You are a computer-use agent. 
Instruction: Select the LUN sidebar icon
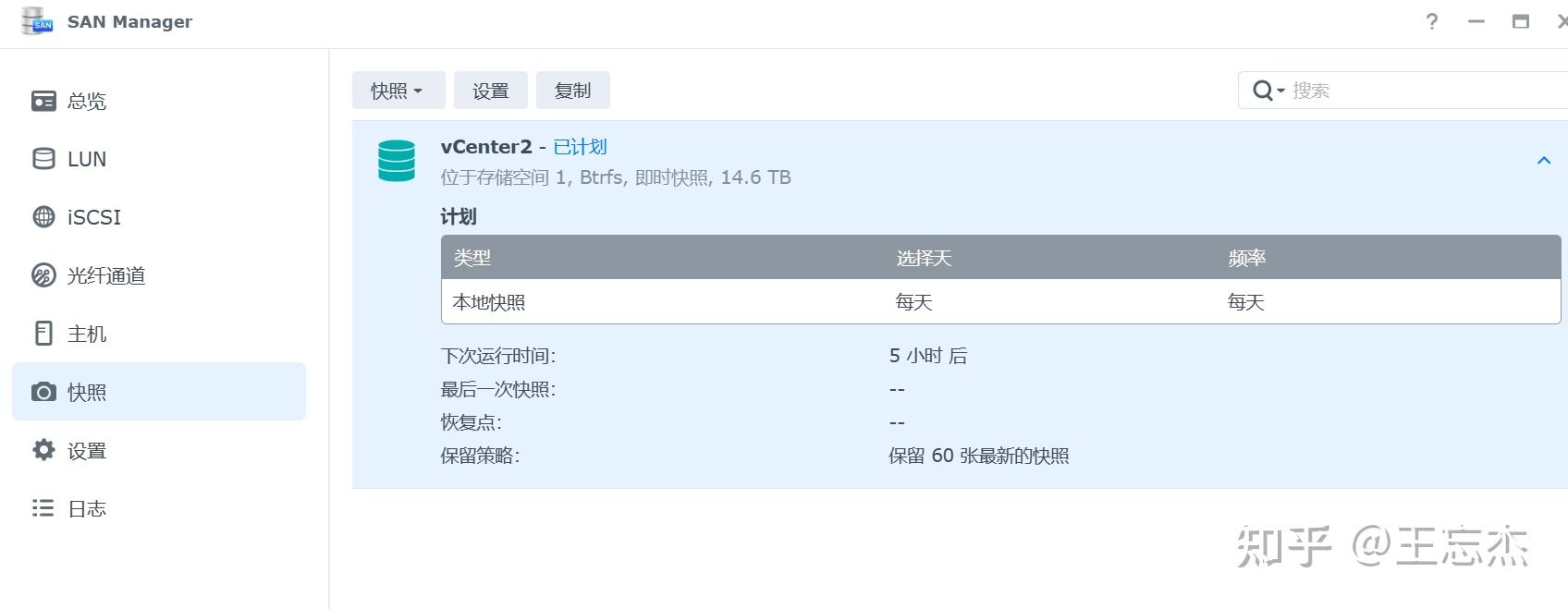point(43,159)
